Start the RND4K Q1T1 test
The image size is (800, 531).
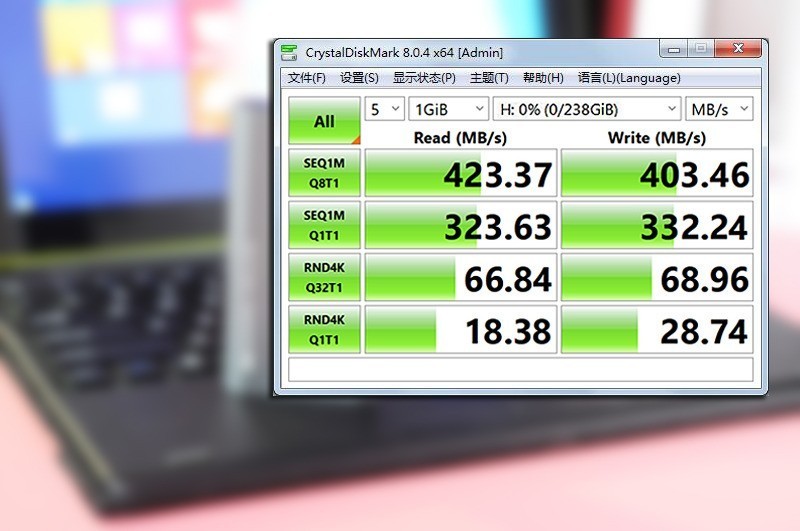pos(324,329)
